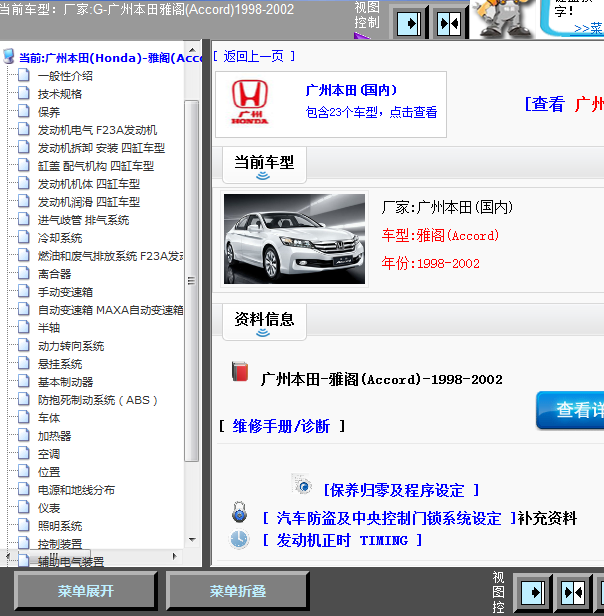Select 发动机机体 四缸车型 entry
604x616 pixels.
coord(89,184)
